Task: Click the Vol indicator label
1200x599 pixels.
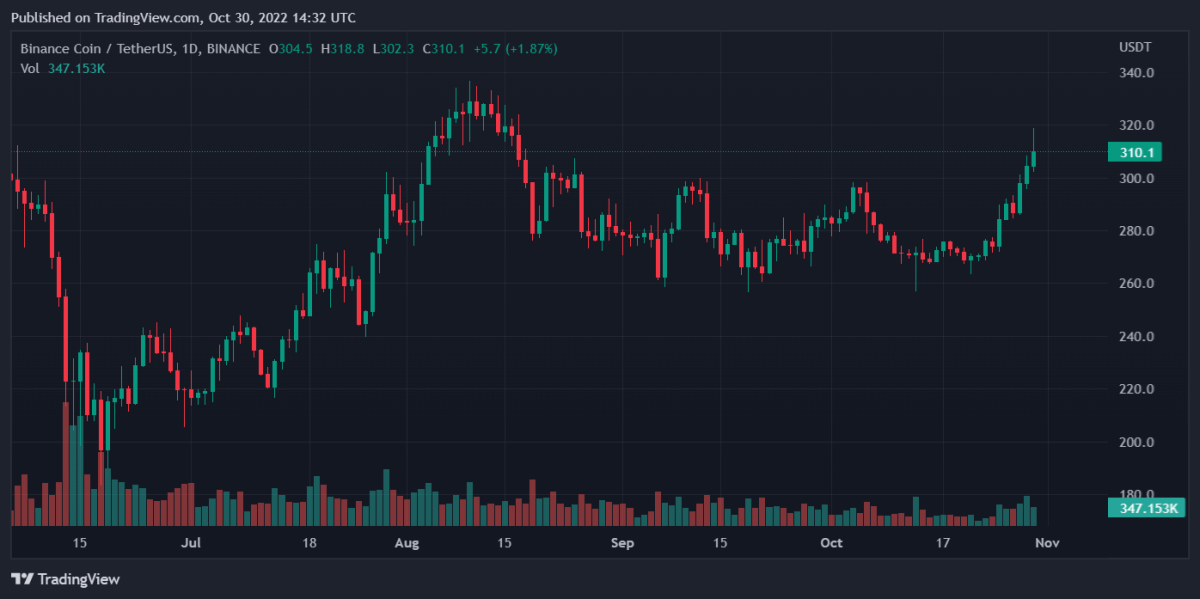Action: pyautogui.click(x=30, y=68)
